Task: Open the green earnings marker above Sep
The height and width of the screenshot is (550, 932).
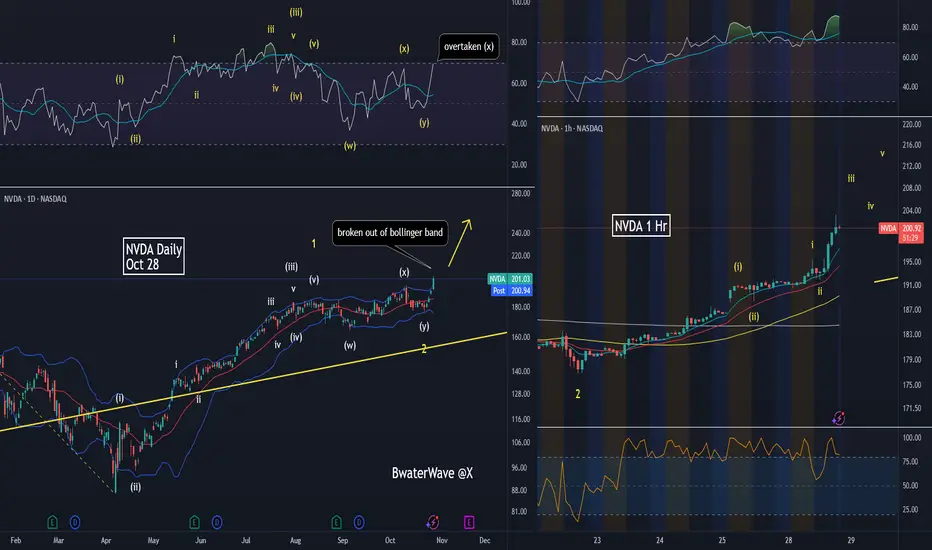Action: coord(336,523)
